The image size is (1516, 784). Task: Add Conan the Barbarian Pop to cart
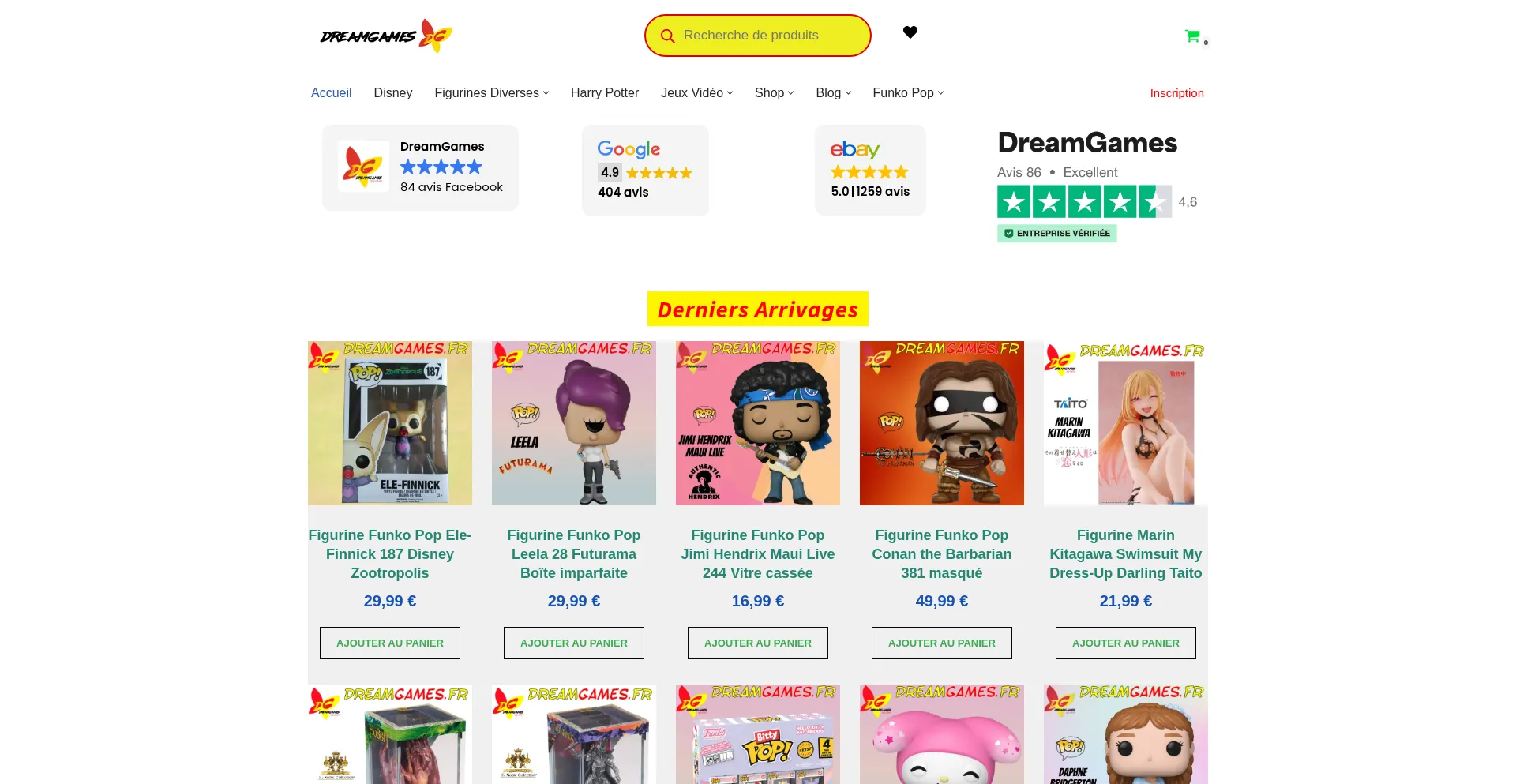(x=941, y=643)
